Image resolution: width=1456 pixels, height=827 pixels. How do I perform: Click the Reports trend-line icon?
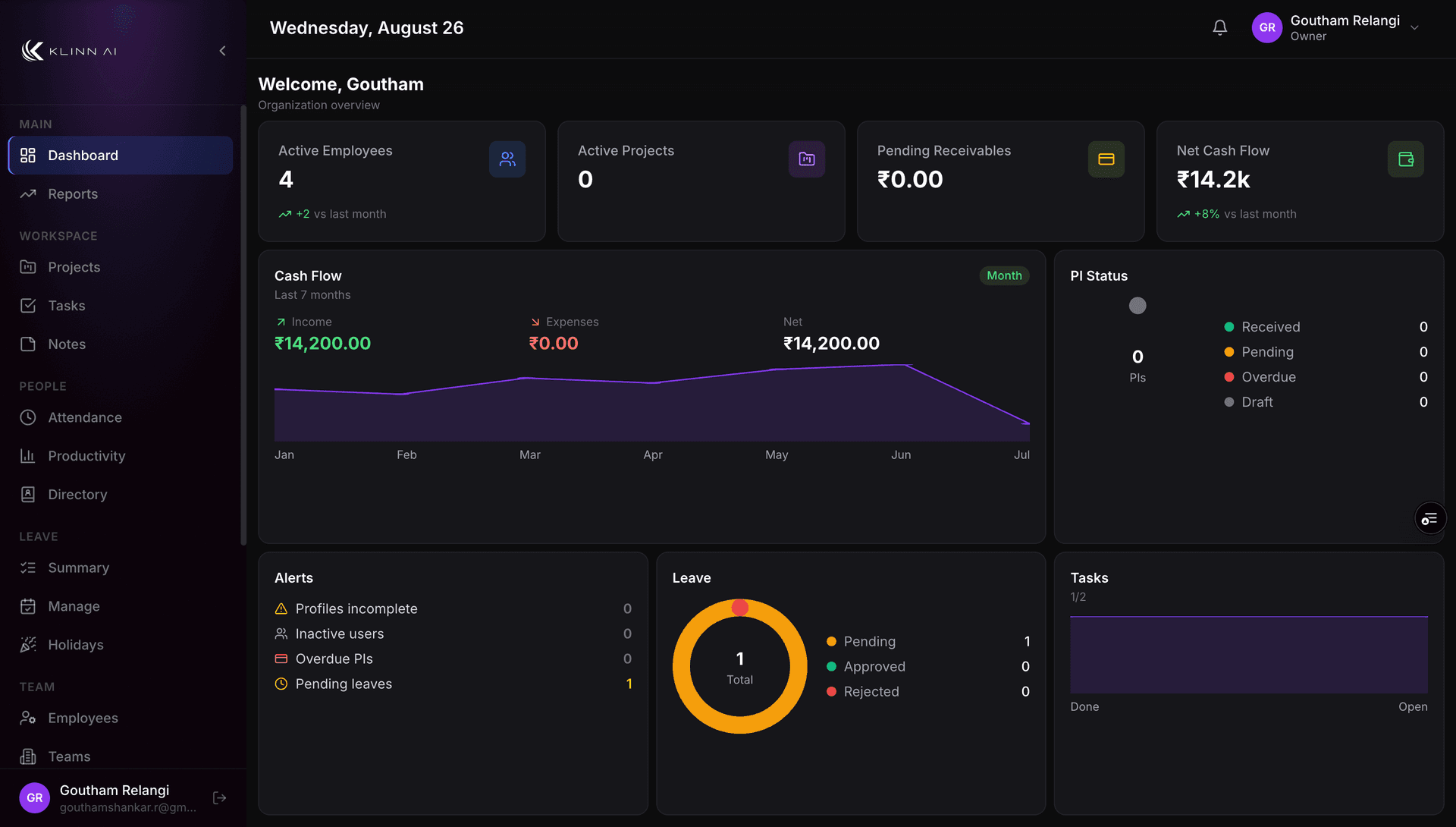pos(28,194)
